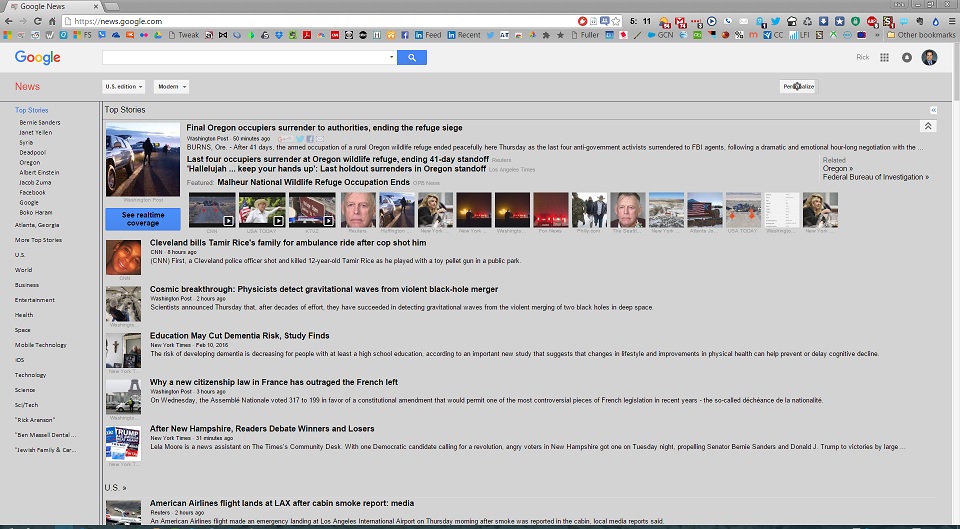Share Oregon story on Twitter icon

pyautogui.click(x=300, y=139)
